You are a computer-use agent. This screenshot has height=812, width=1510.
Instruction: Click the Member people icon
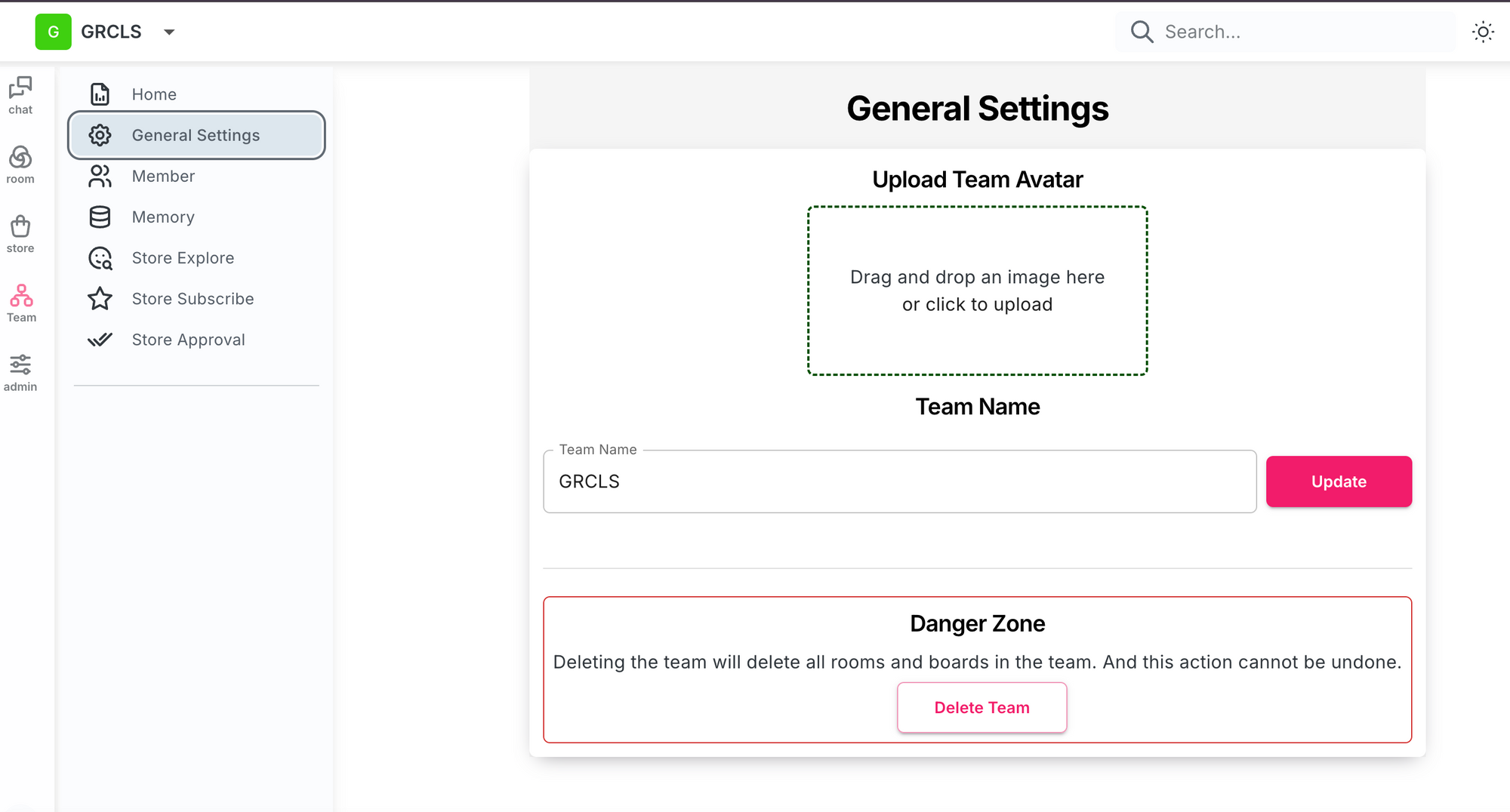pos(100,176)
